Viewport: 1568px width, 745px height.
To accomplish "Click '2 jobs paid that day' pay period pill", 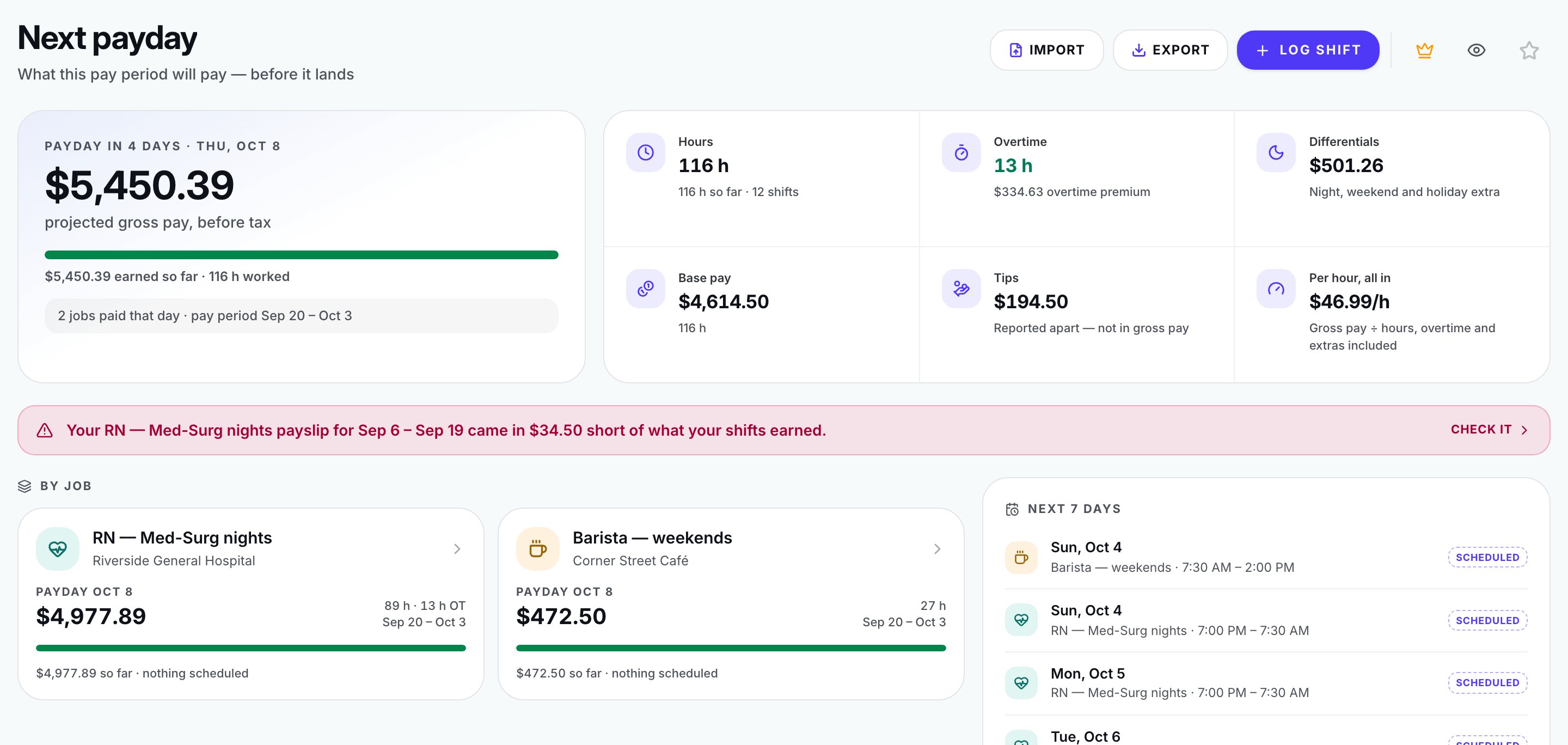I will point(301,315).
